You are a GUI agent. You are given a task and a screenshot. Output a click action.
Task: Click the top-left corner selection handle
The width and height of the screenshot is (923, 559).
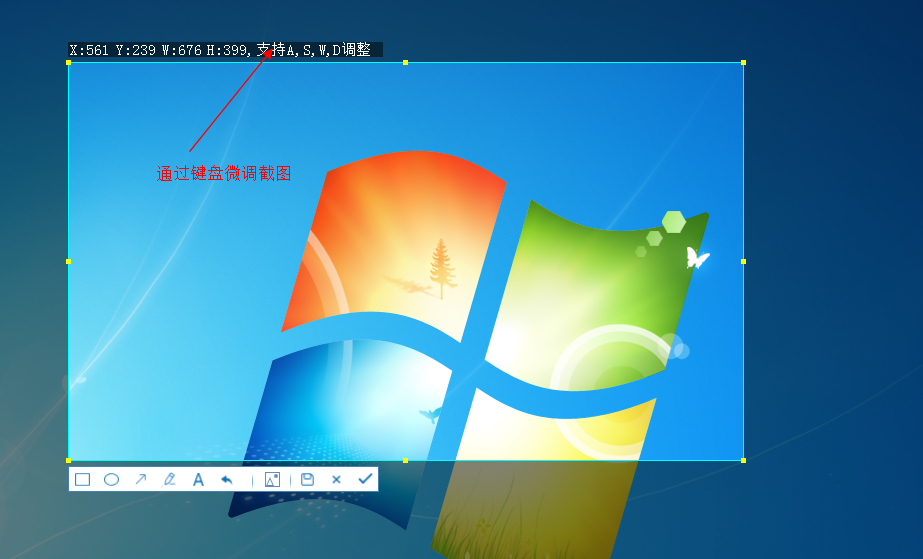point(68,62)
